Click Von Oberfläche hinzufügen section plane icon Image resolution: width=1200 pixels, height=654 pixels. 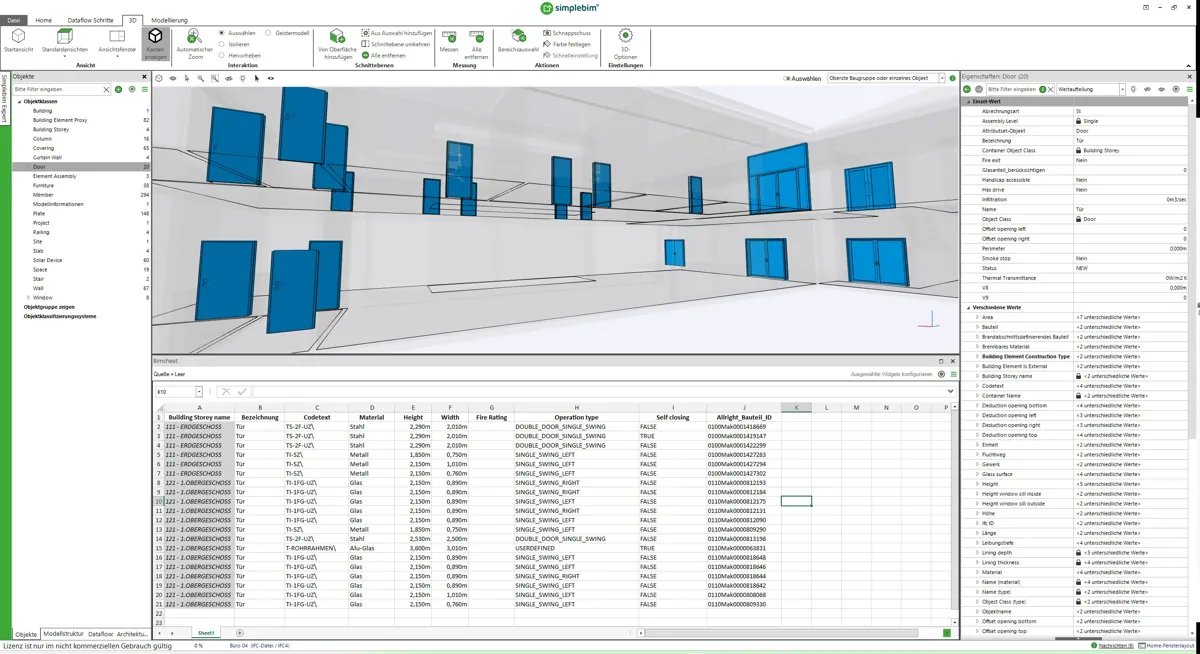coord(338,36)
